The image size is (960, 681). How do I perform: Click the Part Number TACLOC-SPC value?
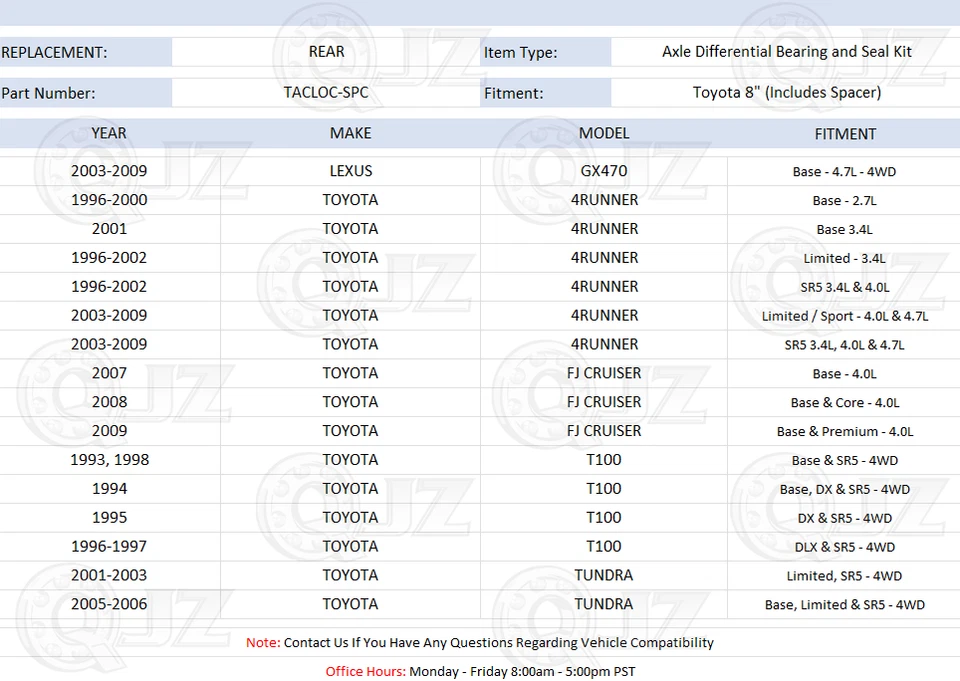coord(326,92)
